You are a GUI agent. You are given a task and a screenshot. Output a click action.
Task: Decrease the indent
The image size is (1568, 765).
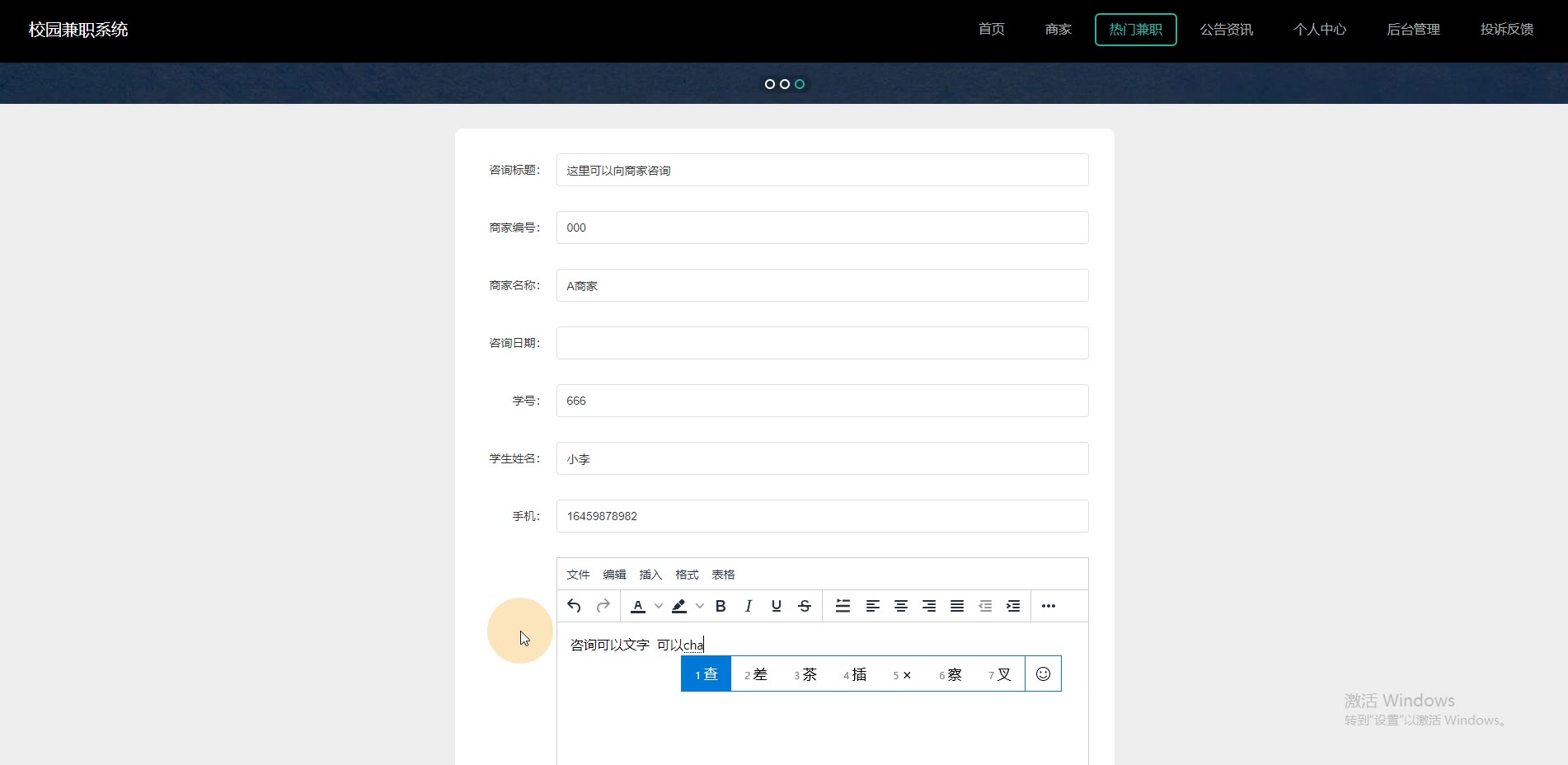pyautogui.click(x=985, y=606)
